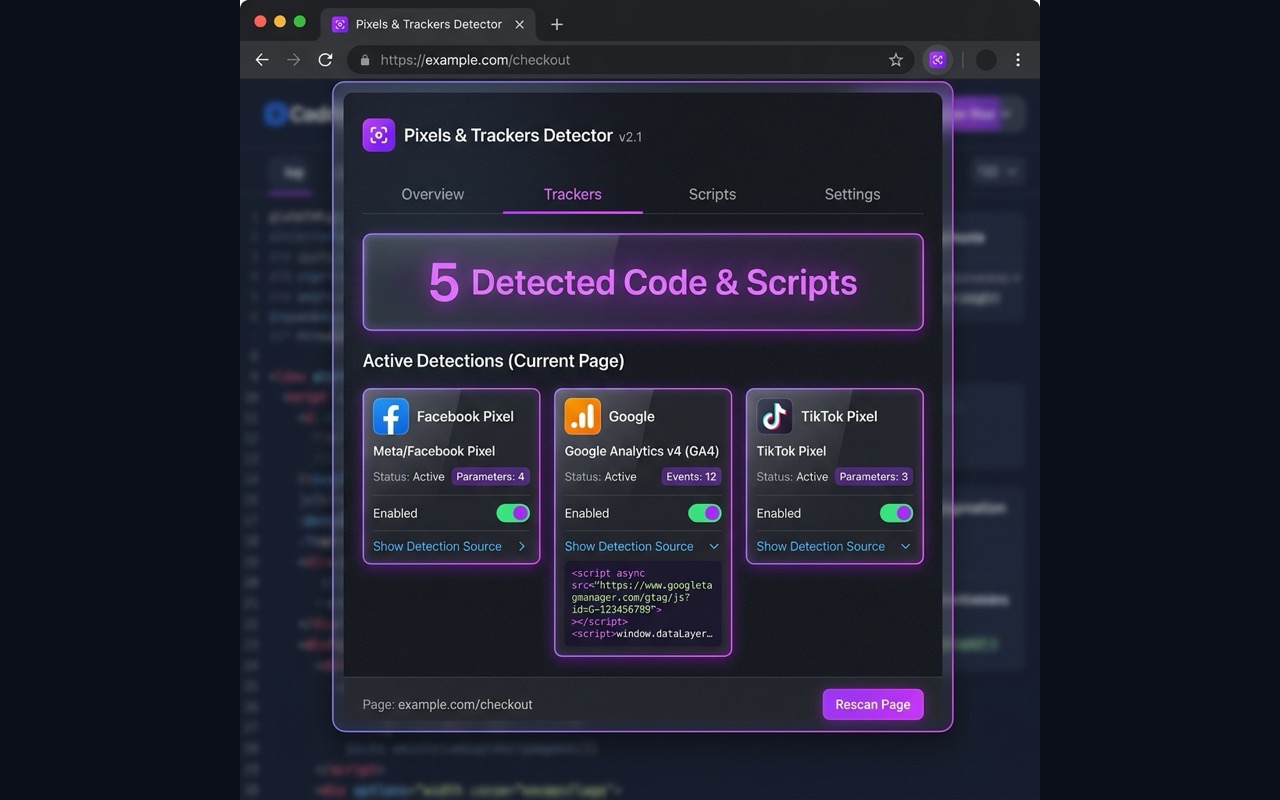Click the Parameters: 3 badge
This screenshot has width=1280, height=800.
(x=874, y=477)
